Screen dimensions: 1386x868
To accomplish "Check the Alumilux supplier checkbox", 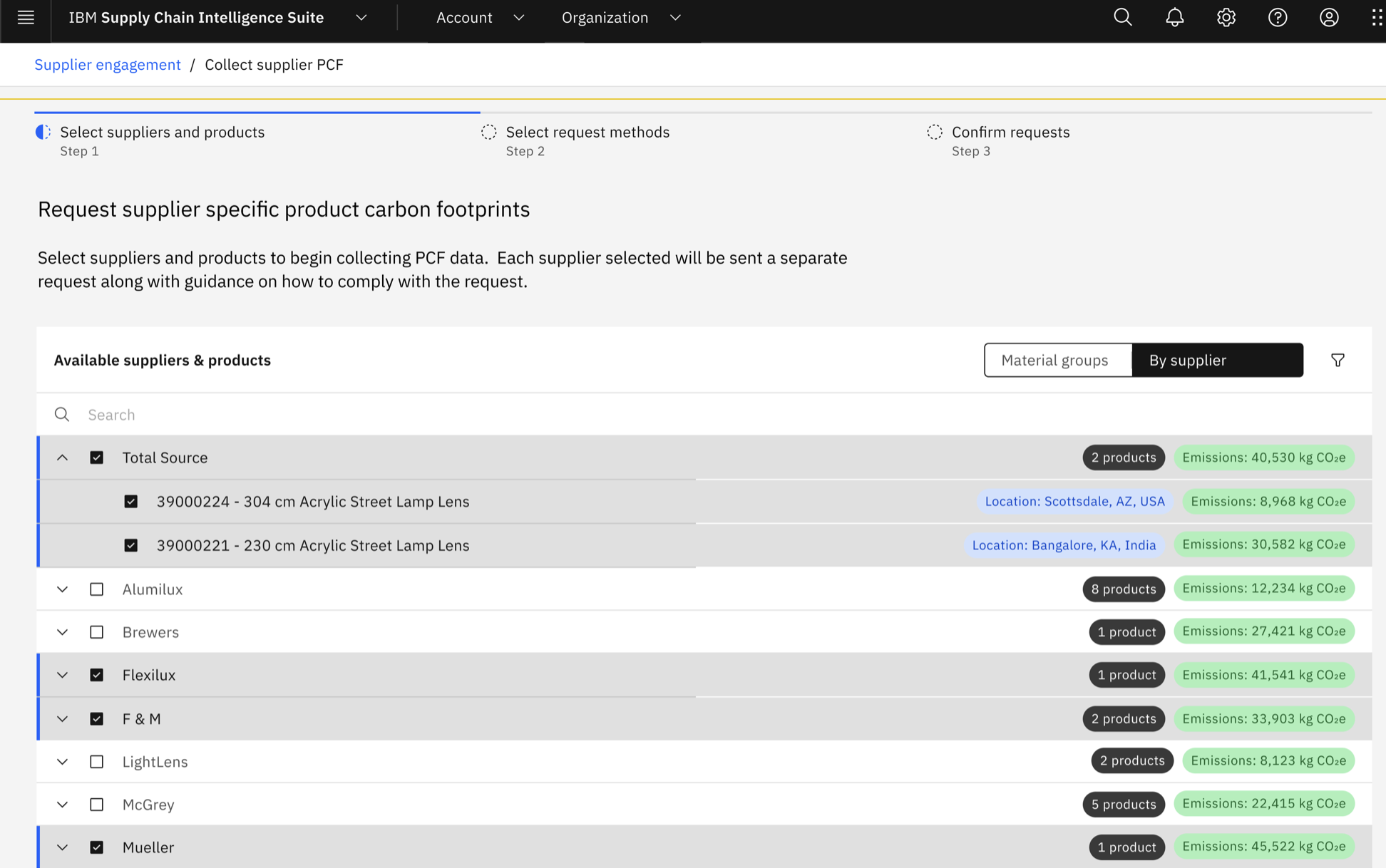I will tap(97, 589).
